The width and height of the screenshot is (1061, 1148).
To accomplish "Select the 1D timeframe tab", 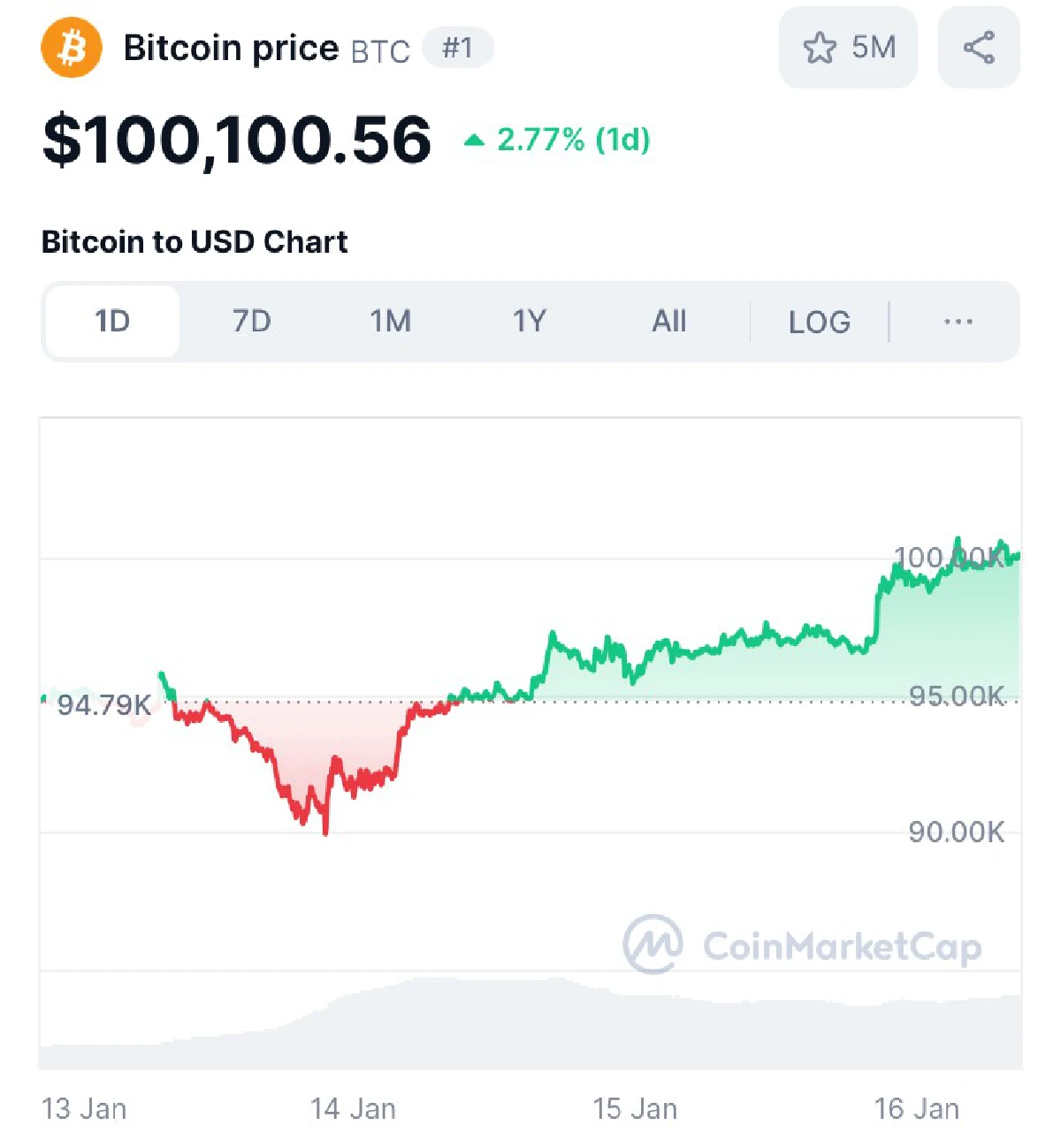I will click(112, 322).
